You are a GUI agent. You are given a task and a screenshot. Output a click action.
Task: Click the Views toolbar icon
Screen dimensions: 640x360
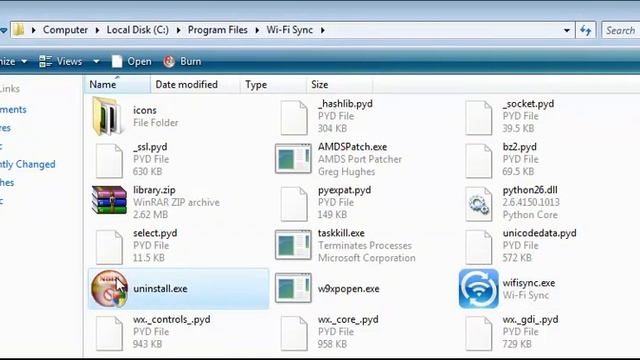[45, 61]
